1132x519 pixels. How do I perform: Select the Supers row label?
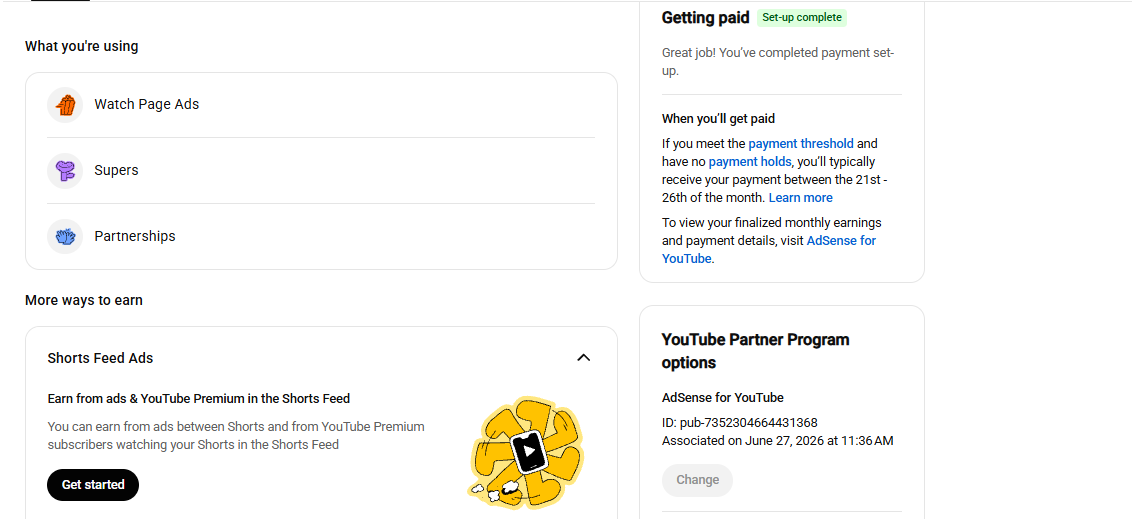point(116,171)
